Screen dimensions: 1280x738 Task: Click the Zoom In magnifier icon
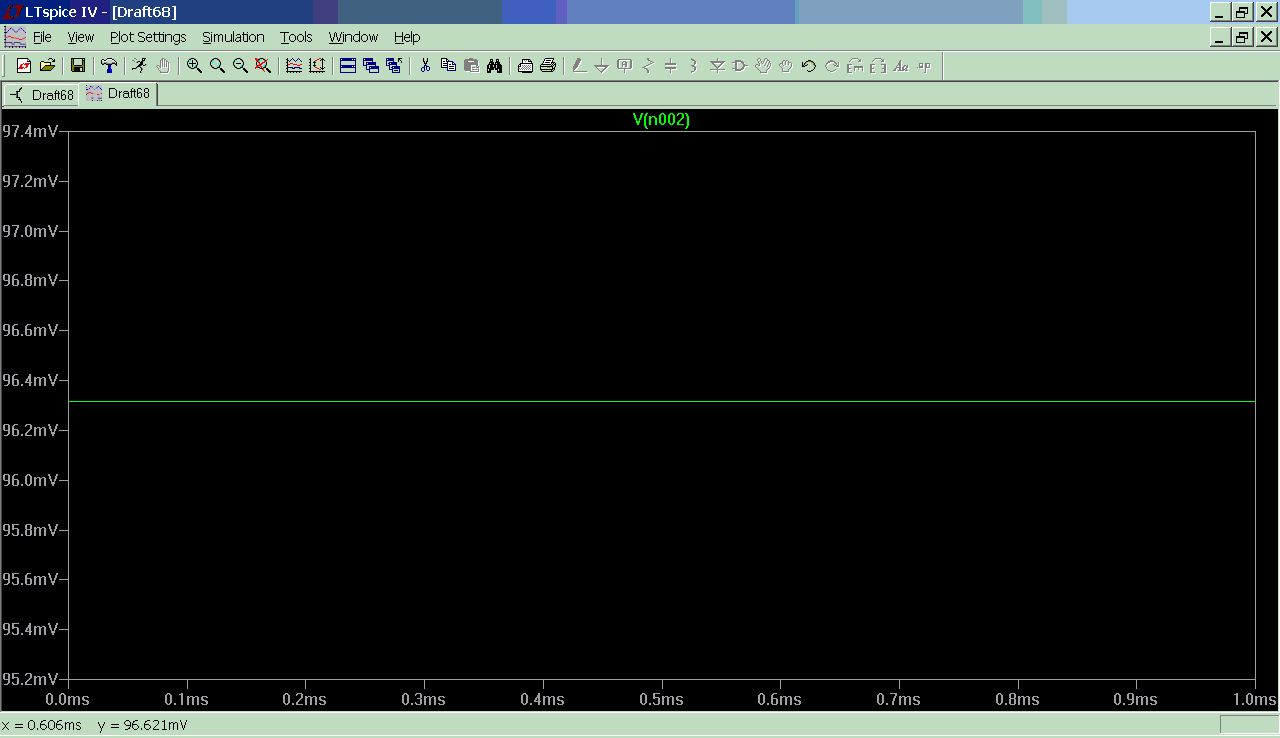[x=194, y=66]
